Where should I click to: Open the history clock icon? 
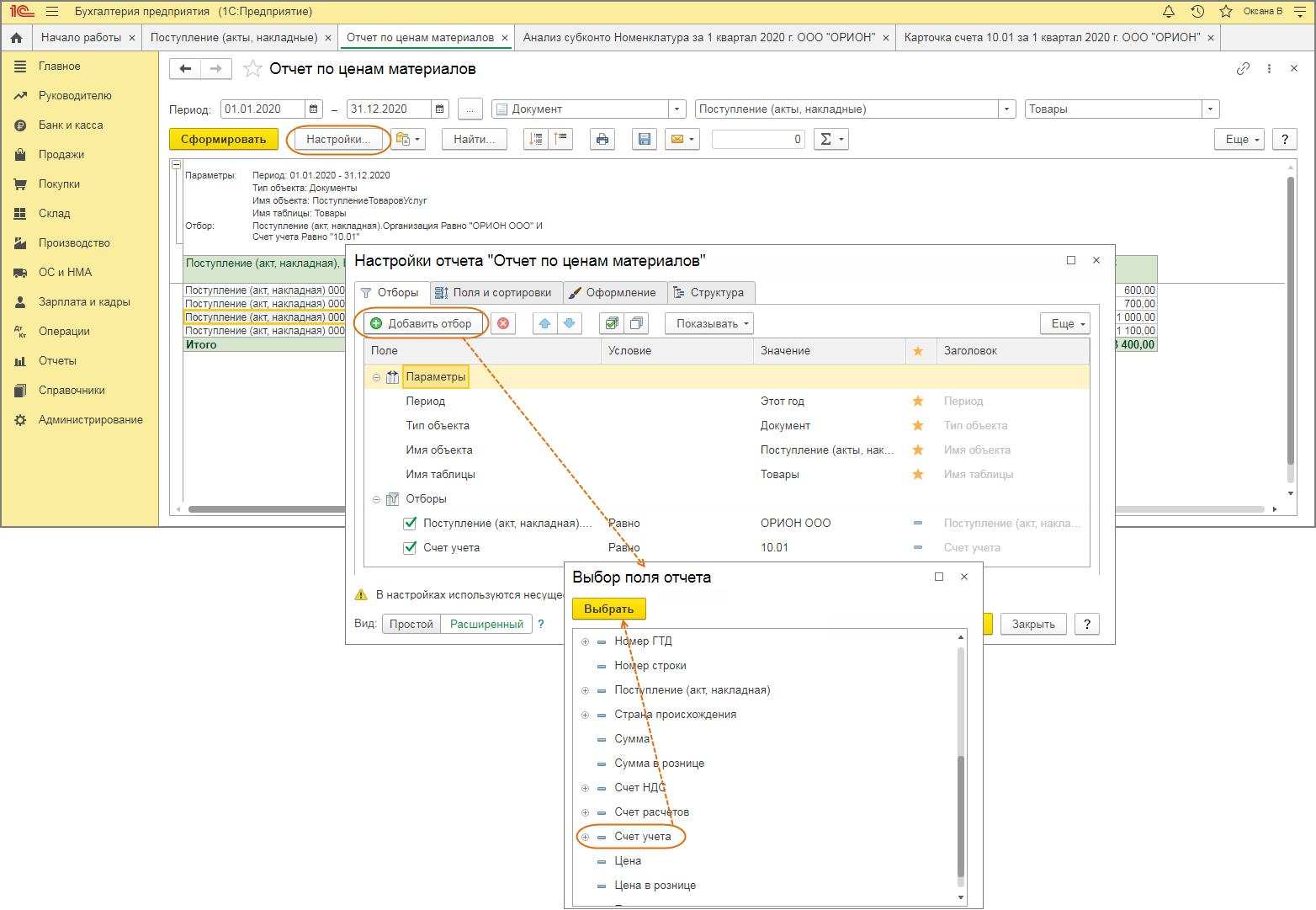coord(1197,12)
